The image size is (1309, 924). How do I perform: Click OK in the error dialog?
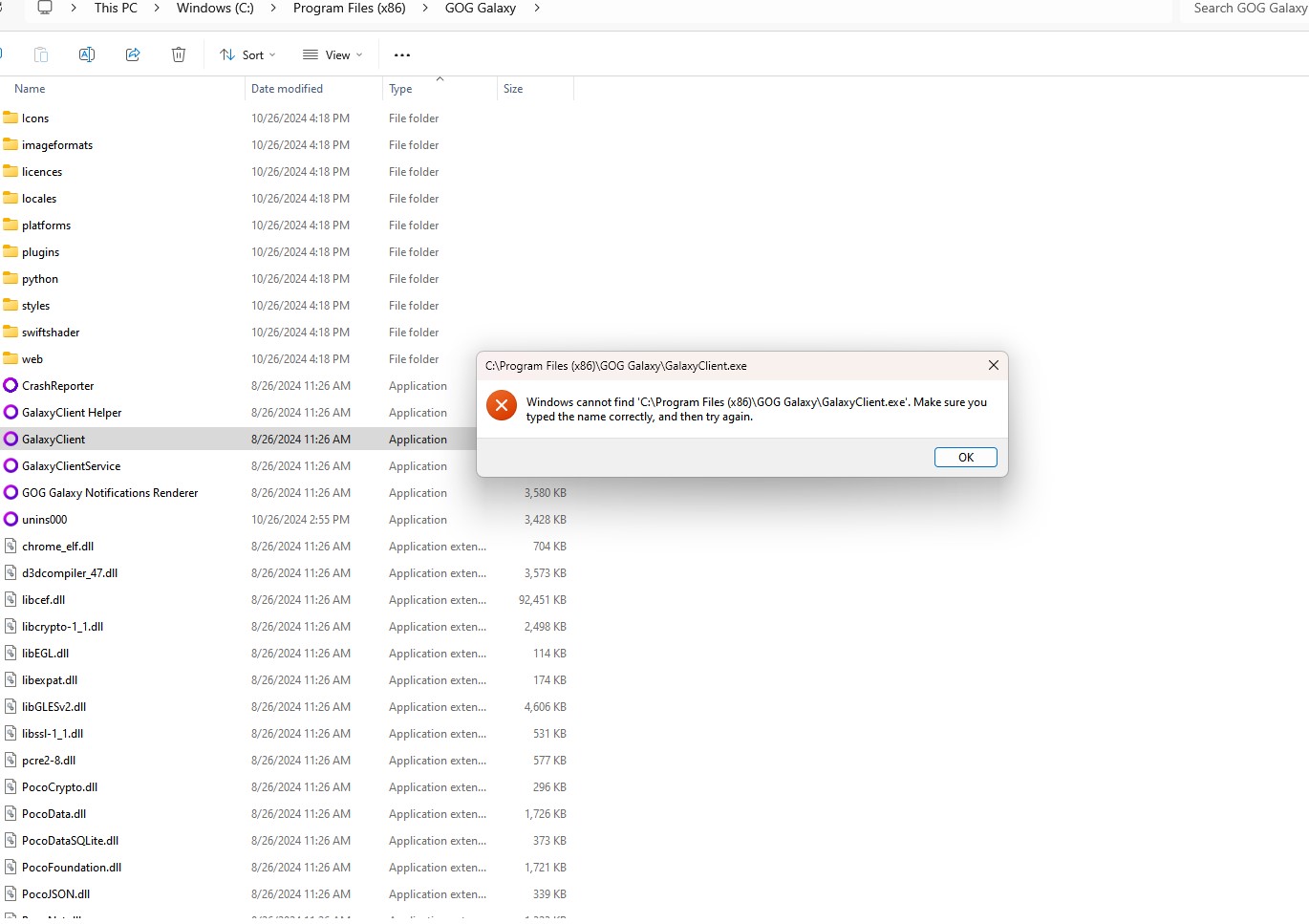click(966, 458)
